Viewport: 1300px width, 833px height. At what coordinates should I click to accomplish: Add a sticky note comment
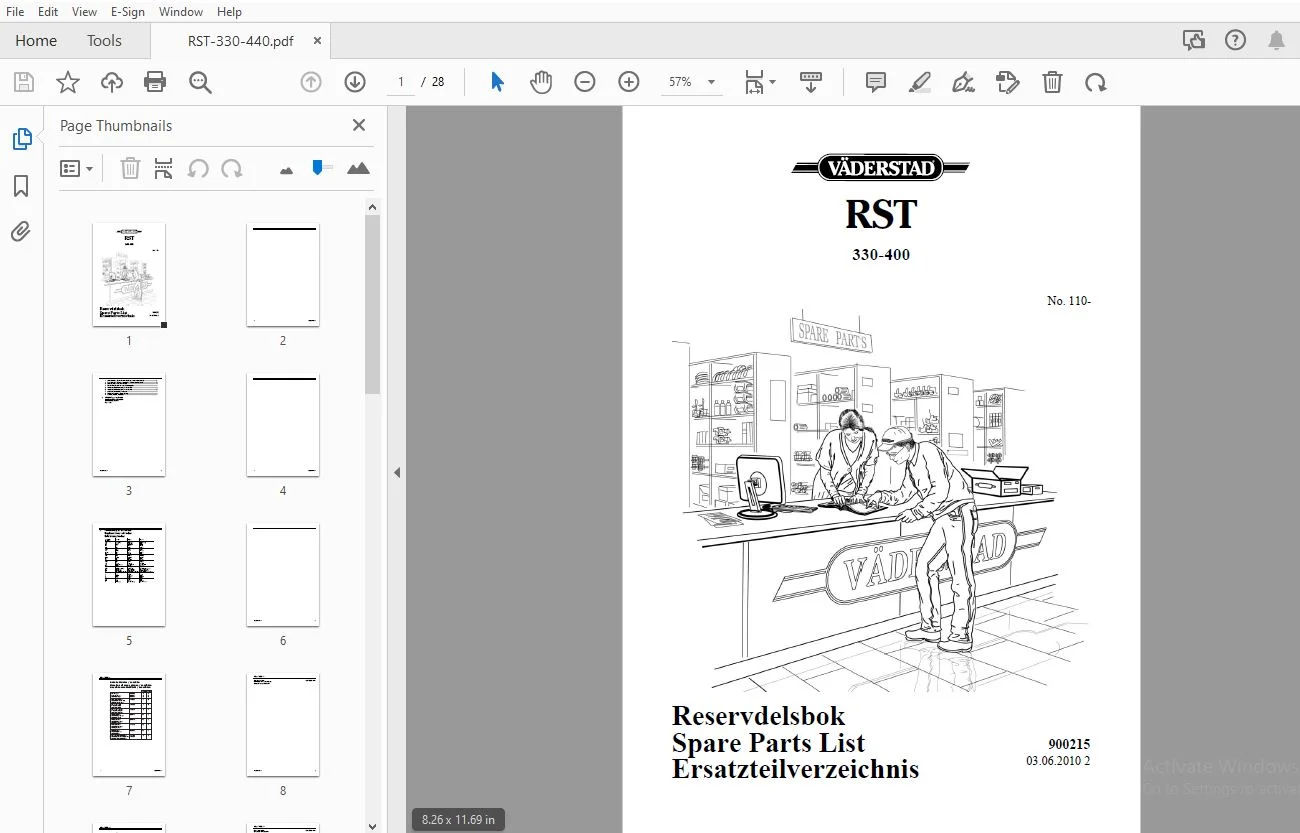click(x=876, y=82)
